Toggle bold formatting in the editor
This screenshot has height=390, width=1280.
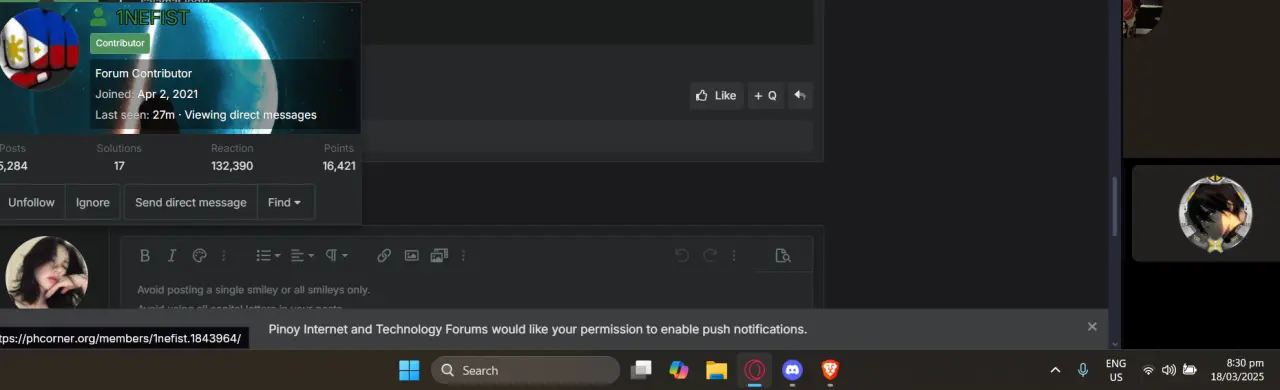click(145, 256)
